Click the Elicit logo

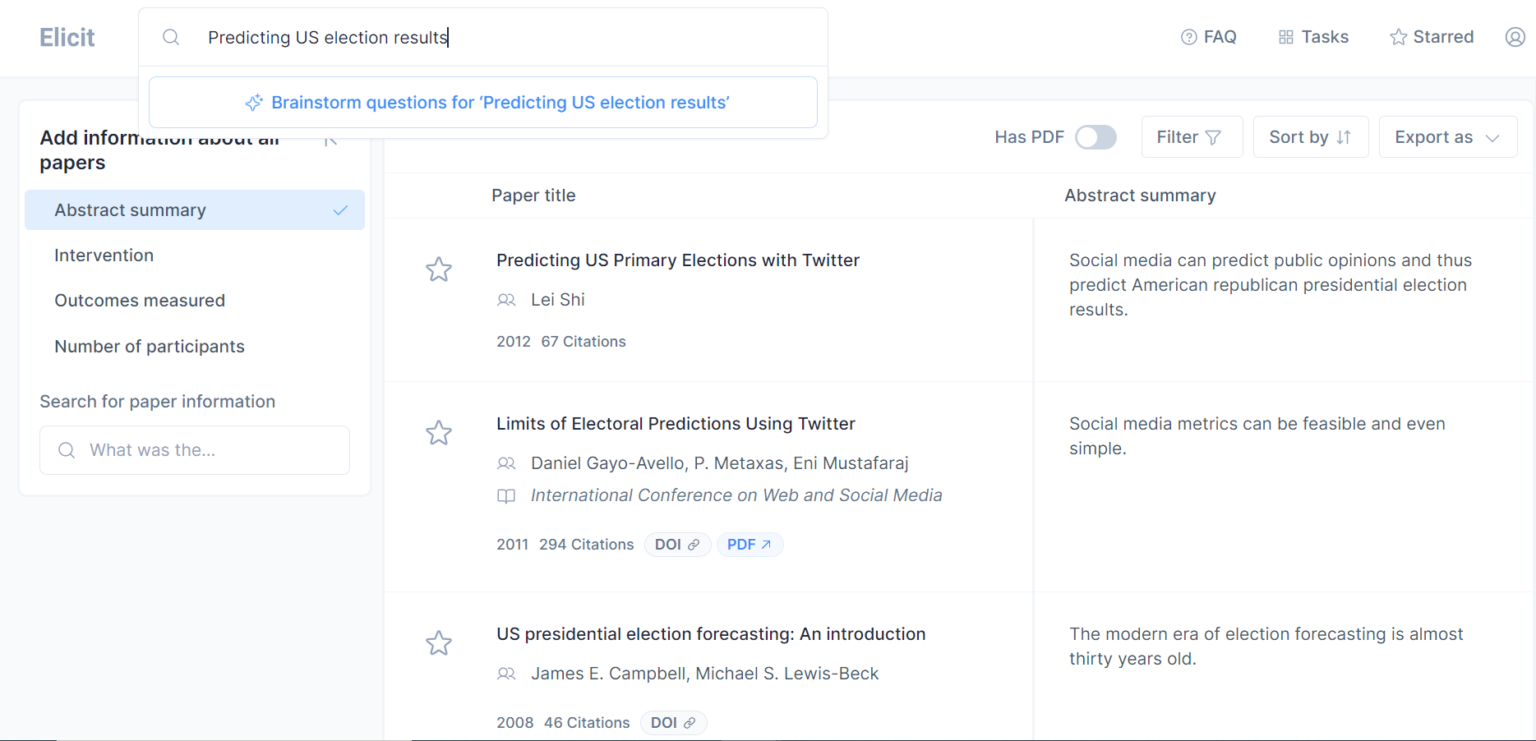(66, 37)
